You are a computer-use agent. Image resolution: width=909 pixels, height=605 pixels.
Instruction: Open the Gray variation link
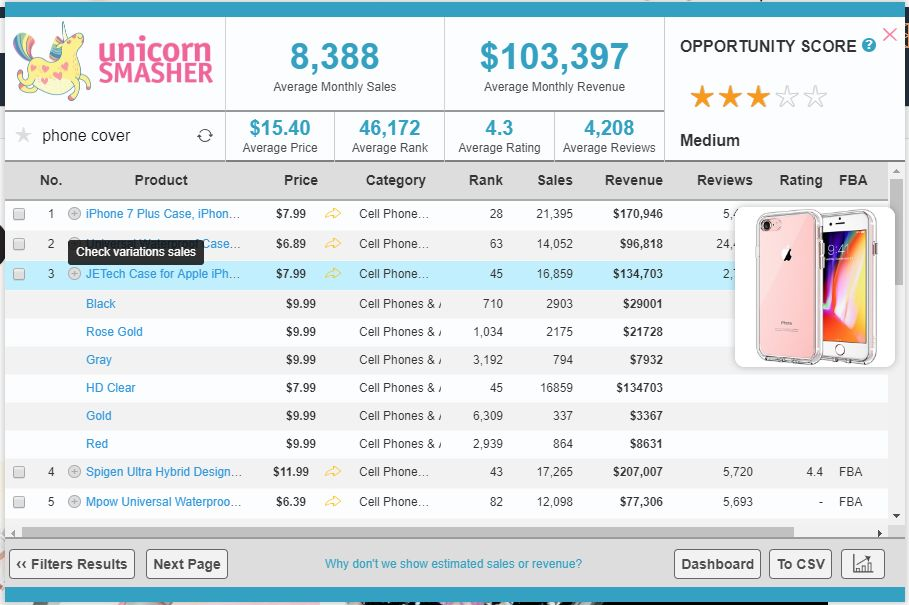[99, 360]
